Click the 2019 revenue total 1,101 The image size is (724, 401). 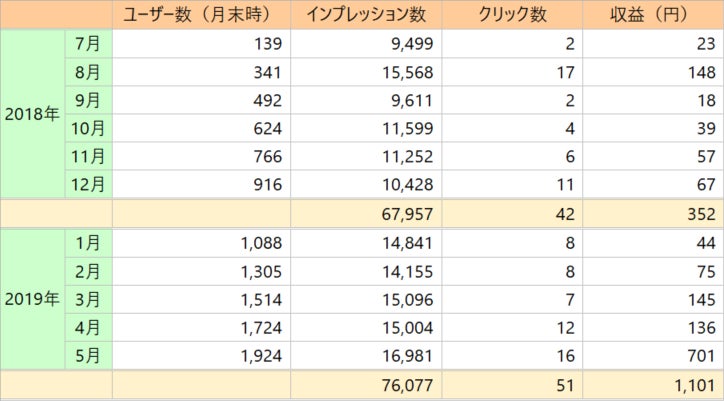(691, 385)
